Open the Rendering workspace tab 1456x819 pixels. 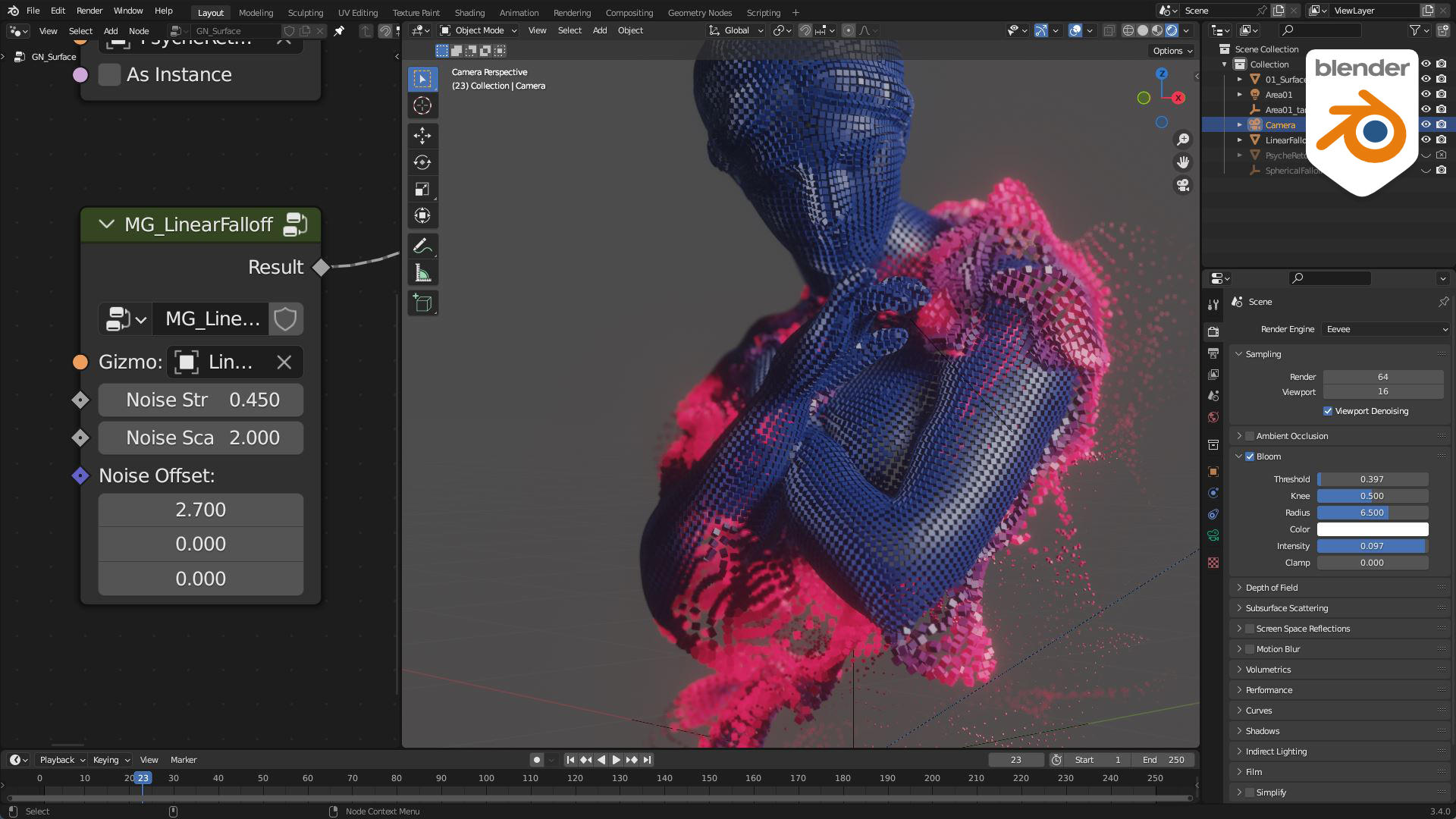point(572,12)
